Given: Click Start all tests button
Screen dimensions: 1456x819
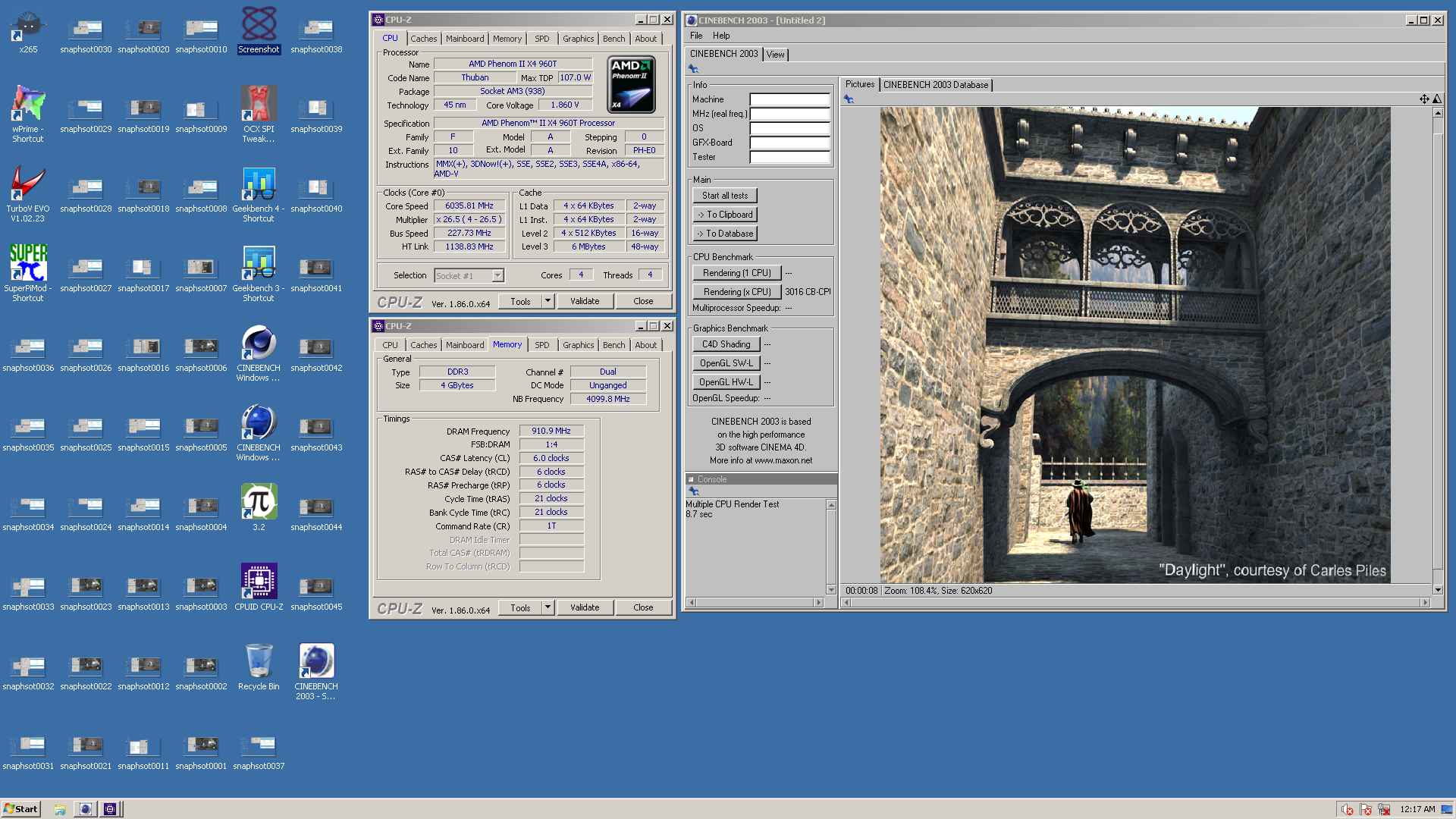Looking at the screenshot, I should click(x=725, y=196).
